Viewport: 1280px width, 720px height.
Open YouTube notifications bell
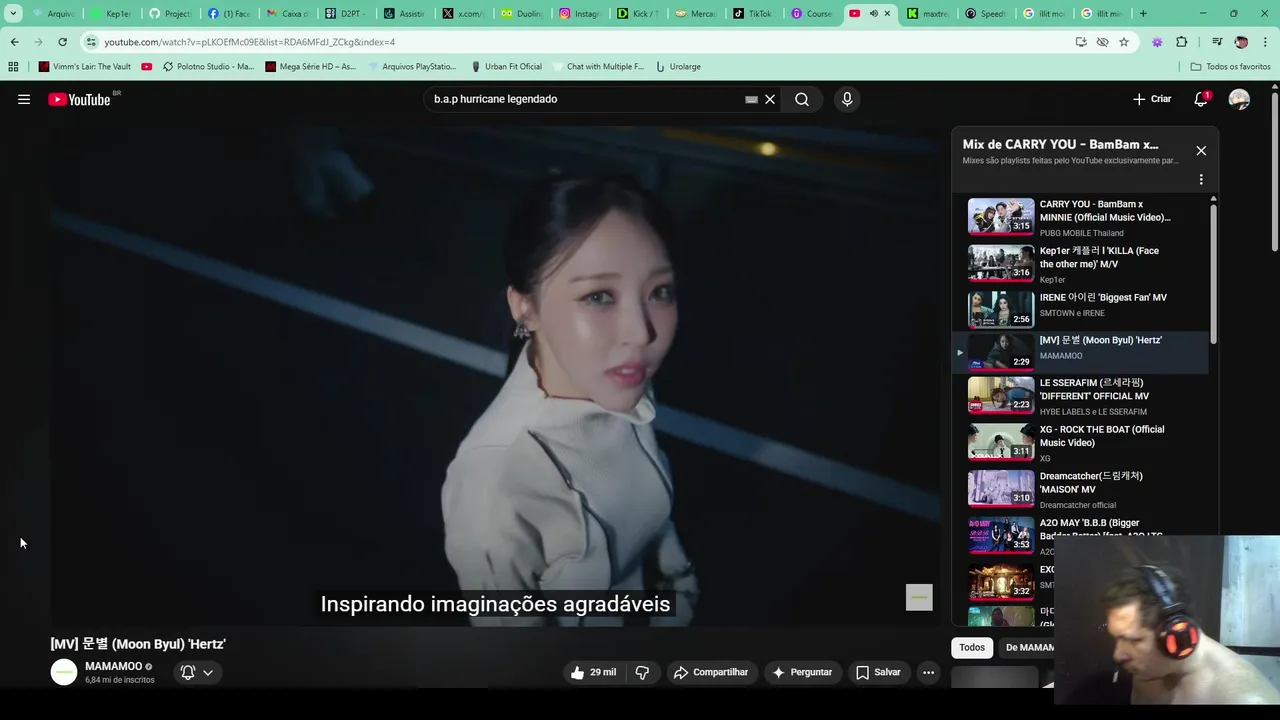coord(1201,99)
